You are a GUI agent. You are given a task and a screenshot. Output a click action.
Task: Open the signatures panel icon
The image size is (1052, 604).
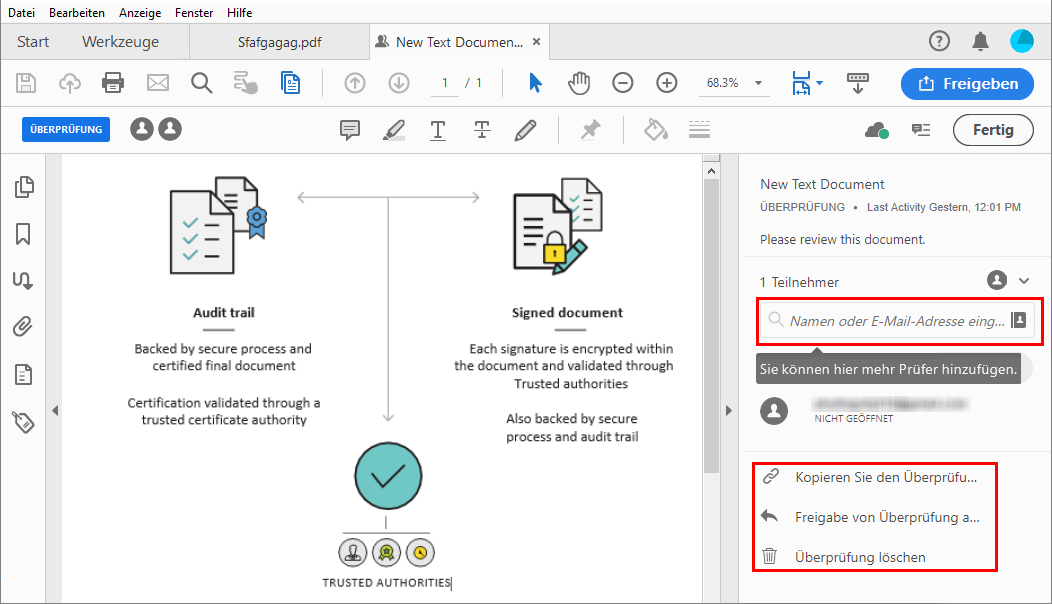click(x=23, y=281)
